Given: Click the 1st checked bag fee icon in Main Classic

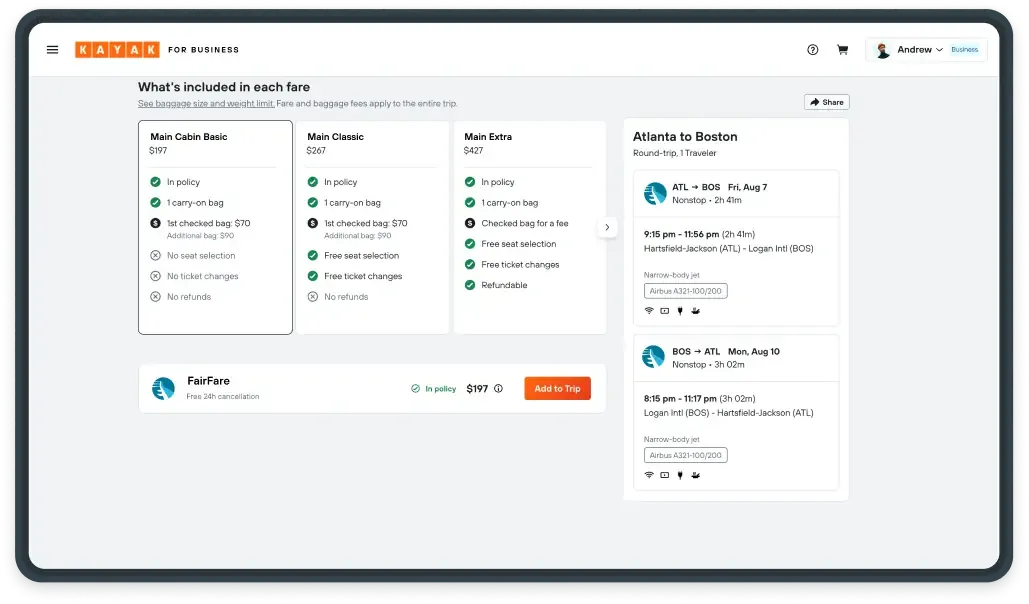Looking at the screenshot, I should pos(312,223).
